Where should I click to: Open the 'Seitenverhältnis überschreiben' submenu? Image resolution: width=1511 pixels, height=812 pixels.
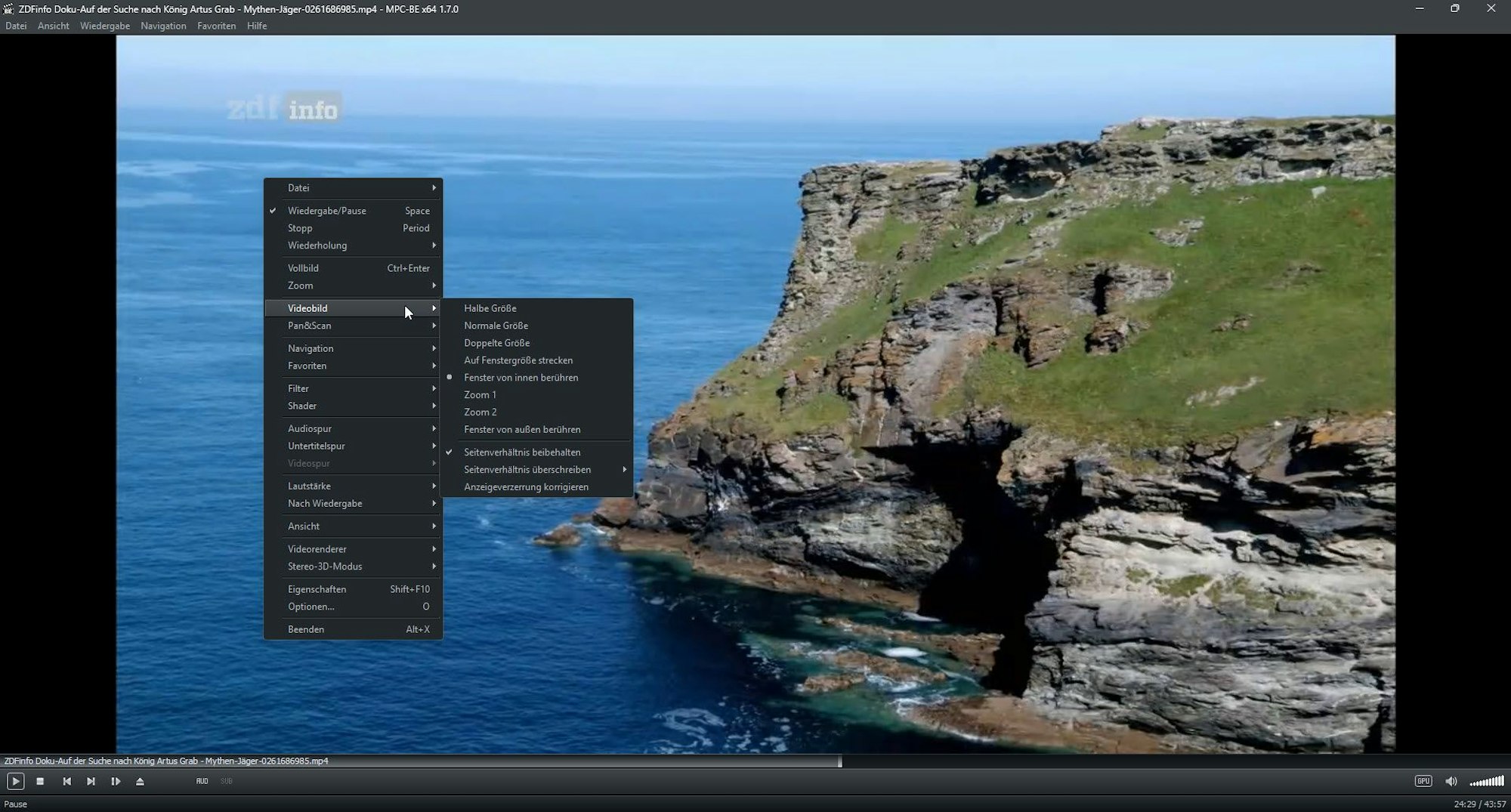pyautogui.click(x=527, y=469)
